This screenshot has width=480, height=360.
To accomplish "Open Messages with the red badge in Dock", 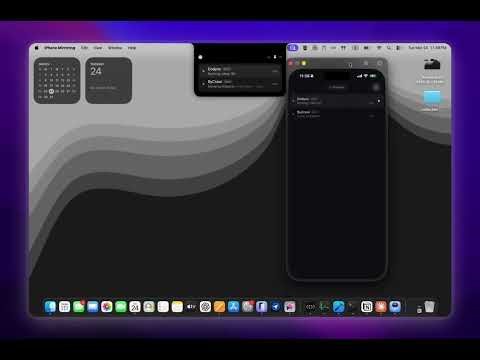I will [x=79, y=307].
